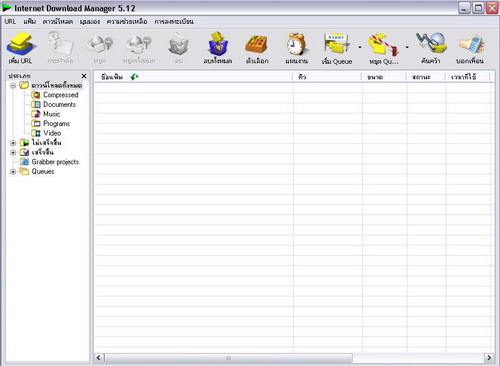Sort by the File Name column header
This screenshot has width=500, height=366.
193,77
